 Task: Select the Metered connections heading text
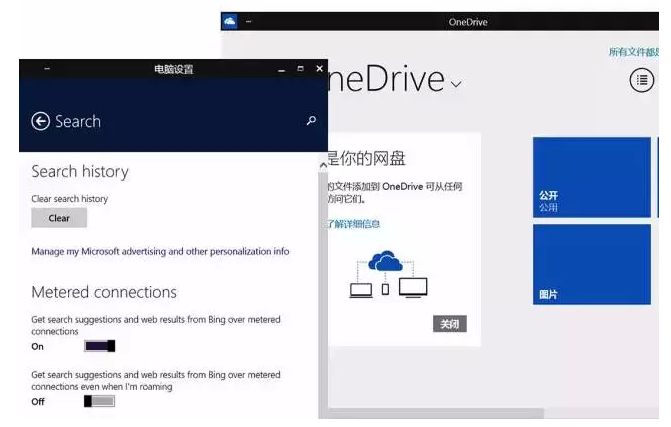(x=104, y=293)
